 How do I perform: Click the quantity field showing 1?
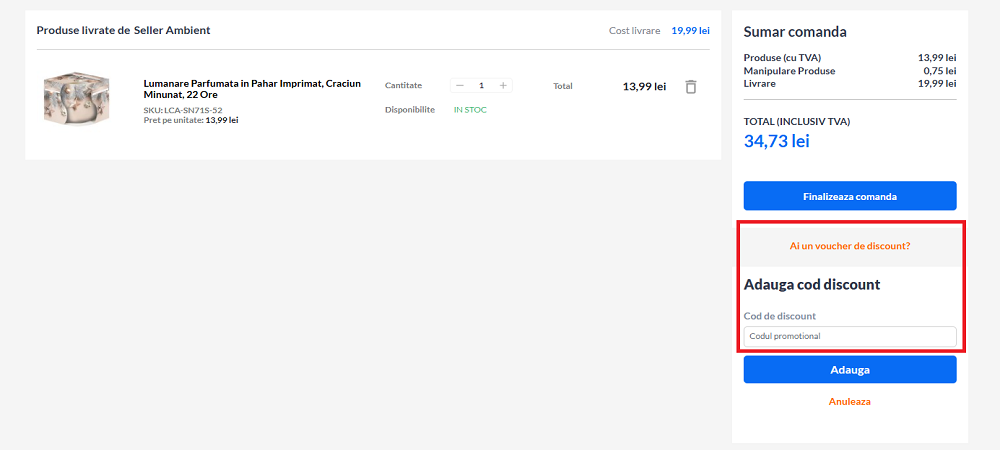coord(481,86)
